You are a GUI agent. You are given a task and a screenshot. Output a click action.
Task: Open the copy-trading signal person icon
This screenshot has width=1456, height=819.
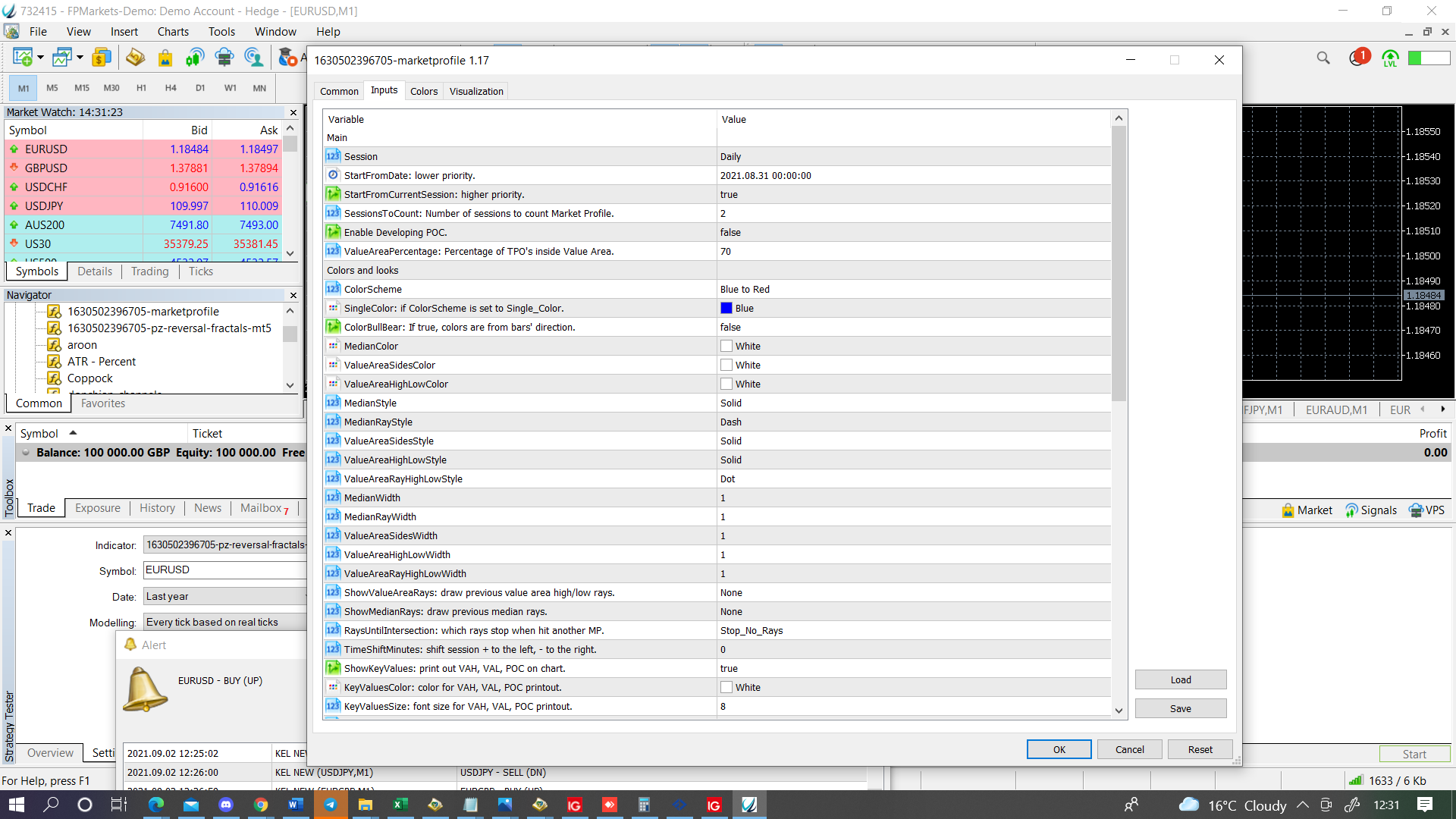pyautogui.click(x=253, y=58)
